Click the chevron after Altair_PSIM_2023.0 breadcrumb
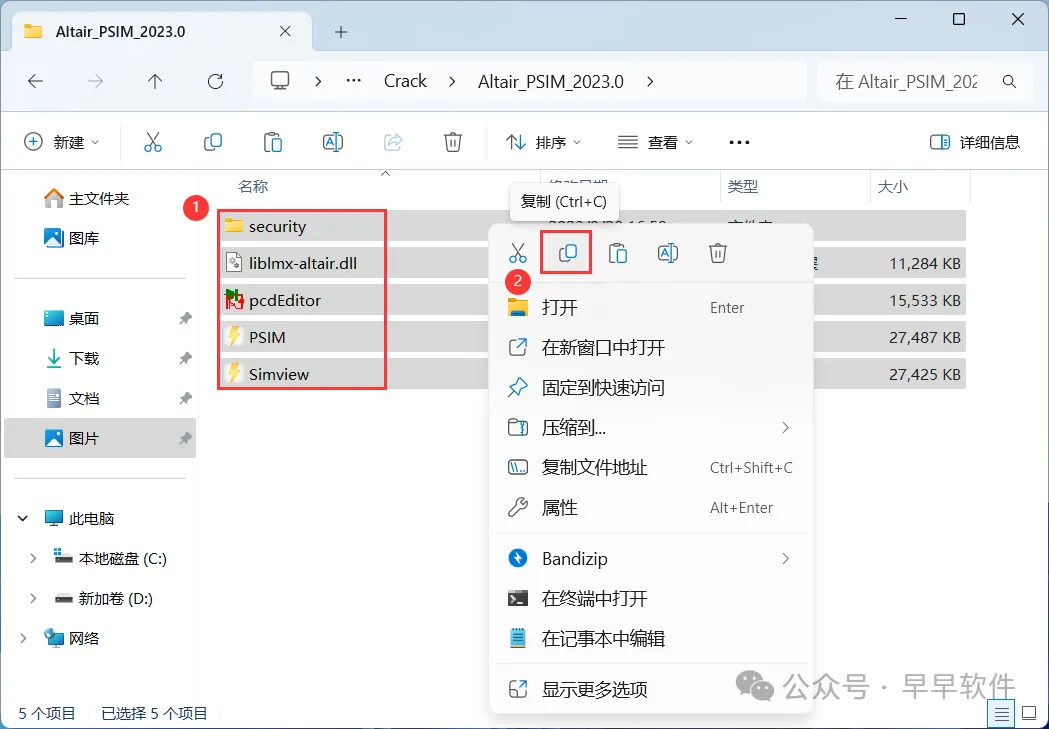 click(650, 82)
